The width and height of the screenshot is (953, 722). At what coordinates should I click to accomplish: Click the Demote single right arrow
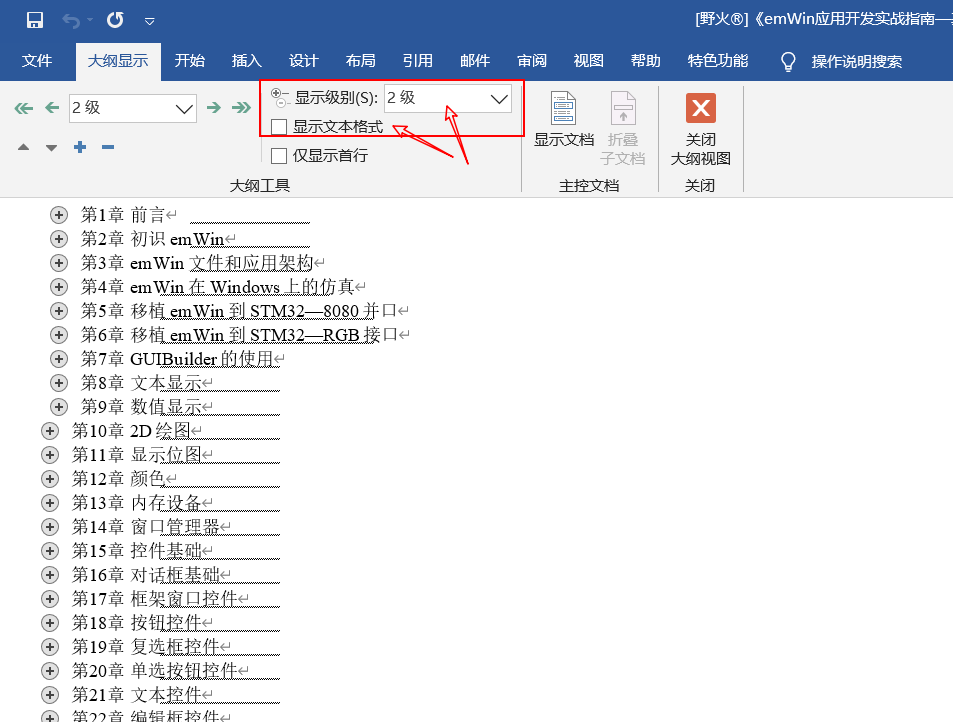(213, 108)
